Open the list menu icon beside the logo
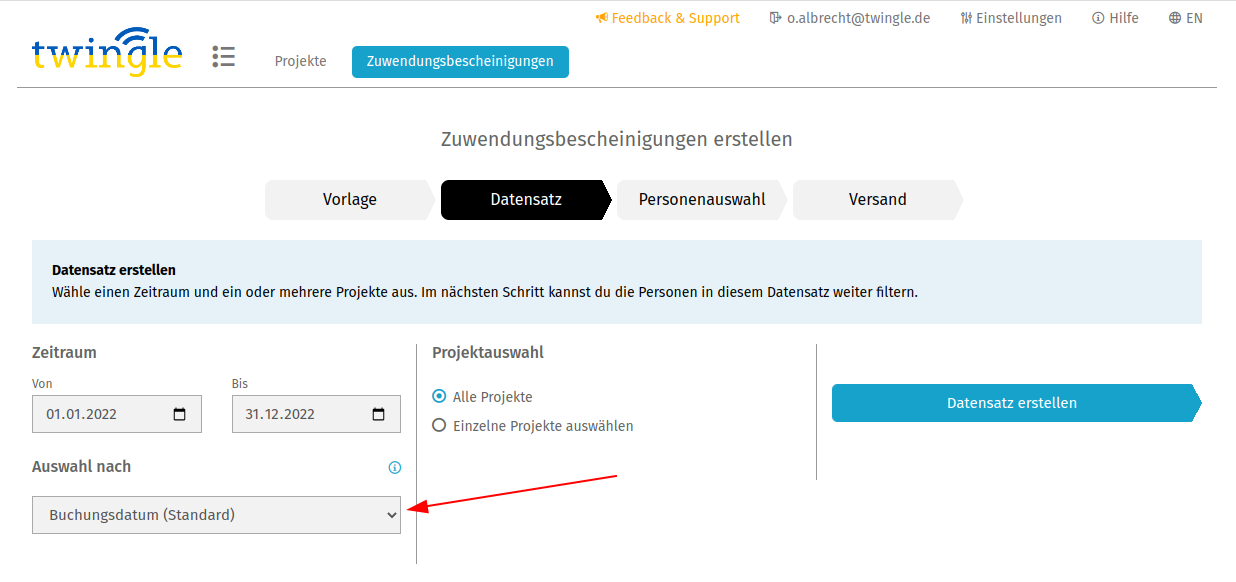The height and width of the screenshot is (582, 1236). (224, 57)
